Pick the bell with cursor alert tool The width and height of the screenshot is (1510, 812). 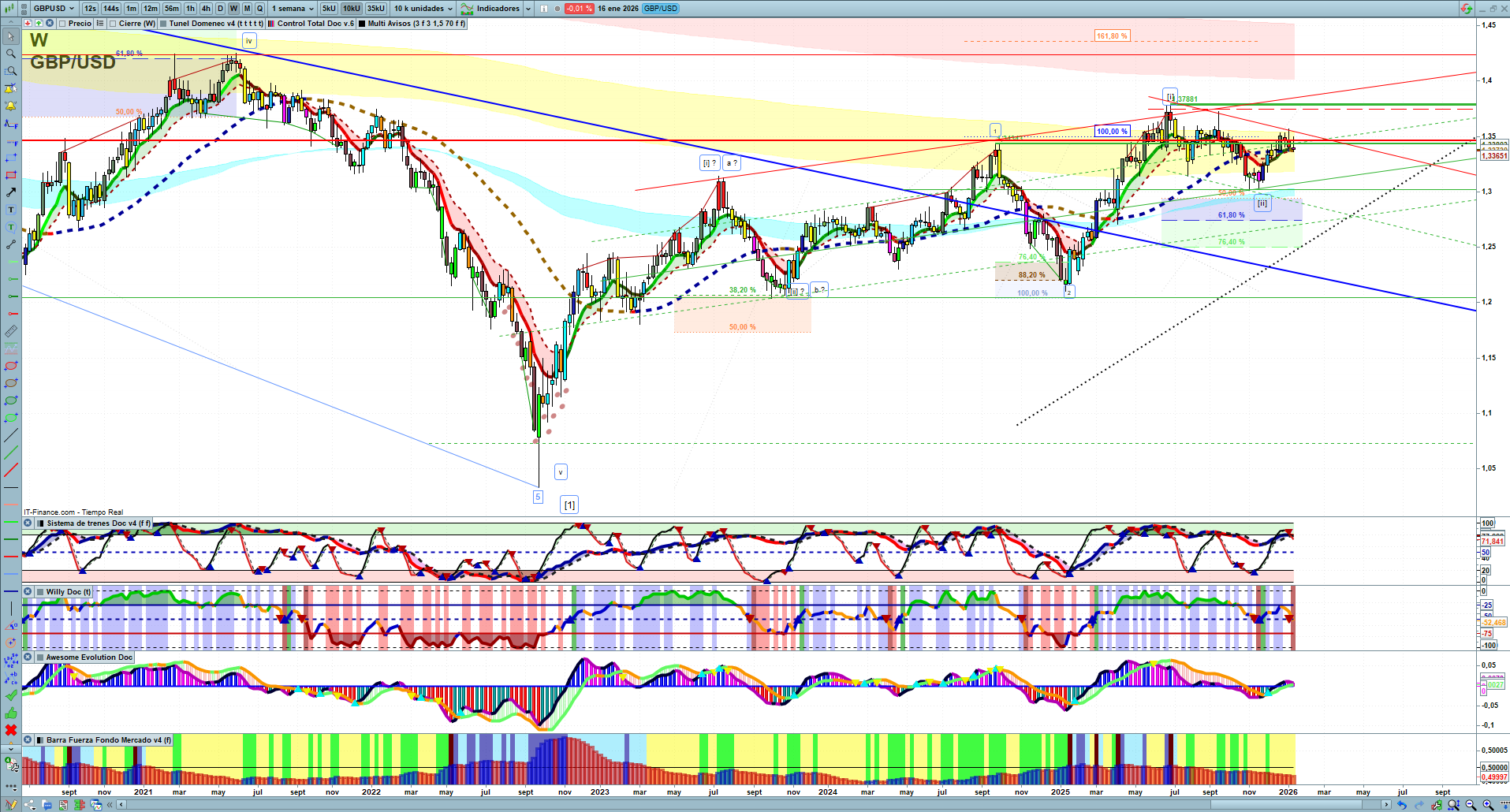click(11, 88)
